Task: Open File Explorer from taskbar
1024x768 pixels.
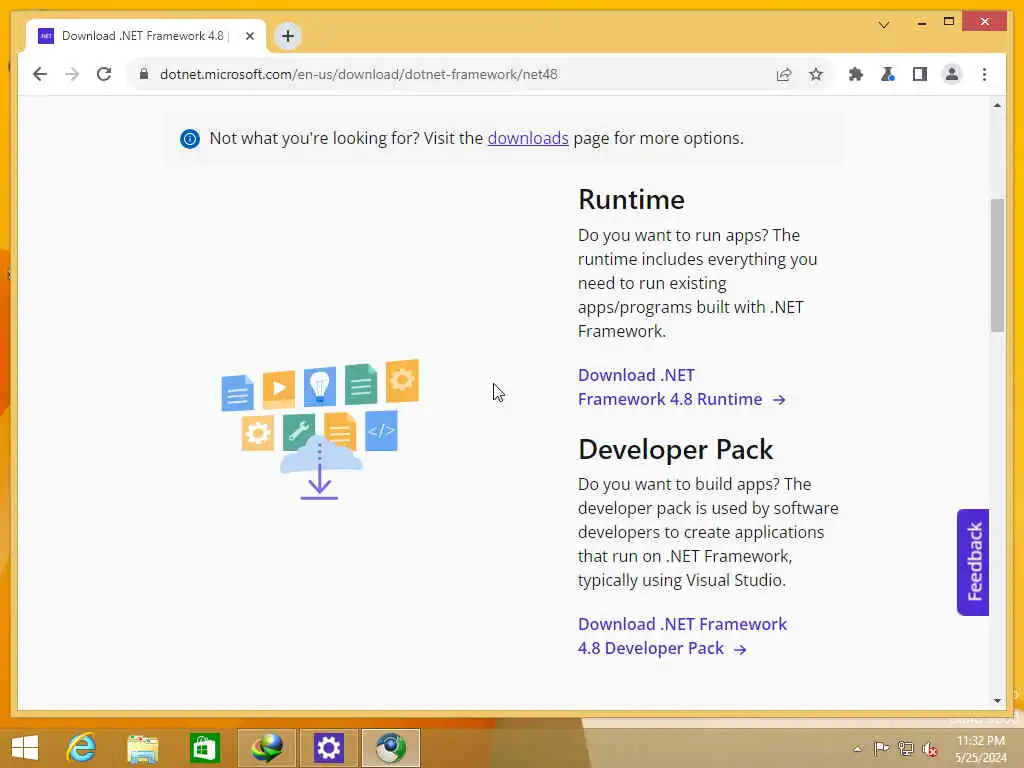Action: pyautogui.click(x=142, y=748)
